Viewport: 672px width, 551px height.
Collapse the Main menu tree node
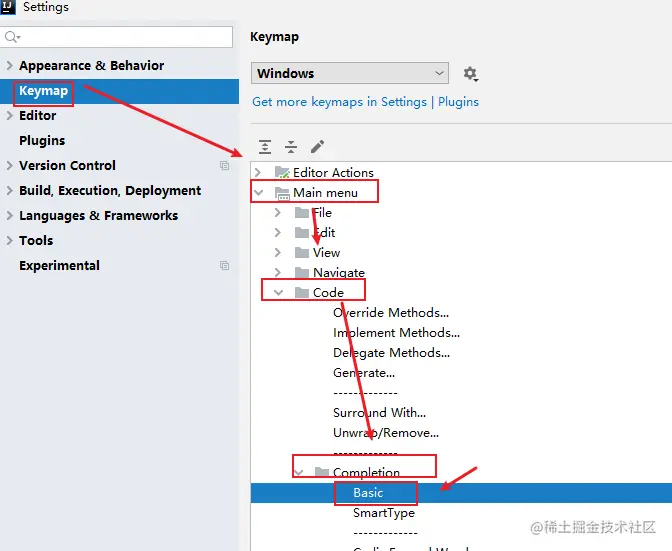(258, 193)
